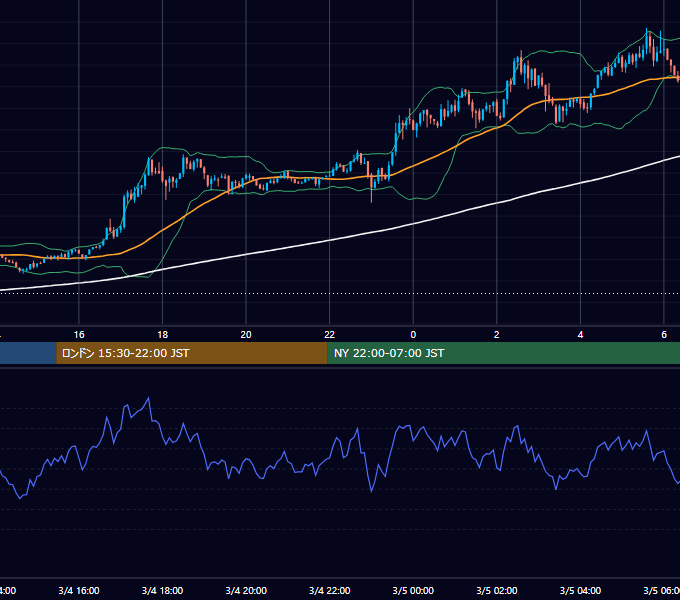Click the hour label 16 on price chart axis
680x600 pixels.
pyautogui.click(x=79, y=334)
